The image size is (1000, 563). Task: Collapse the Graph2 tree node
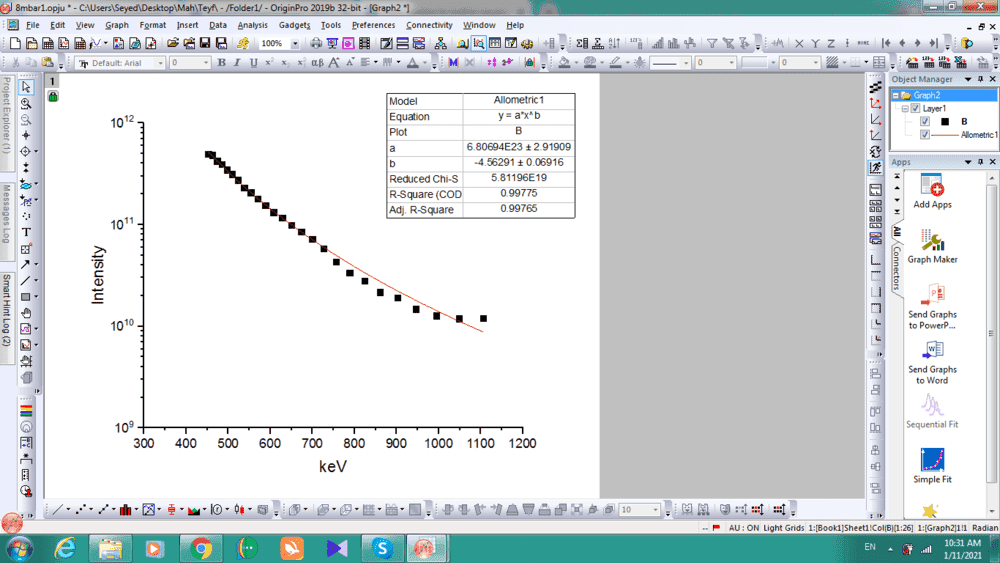(895, 95)
